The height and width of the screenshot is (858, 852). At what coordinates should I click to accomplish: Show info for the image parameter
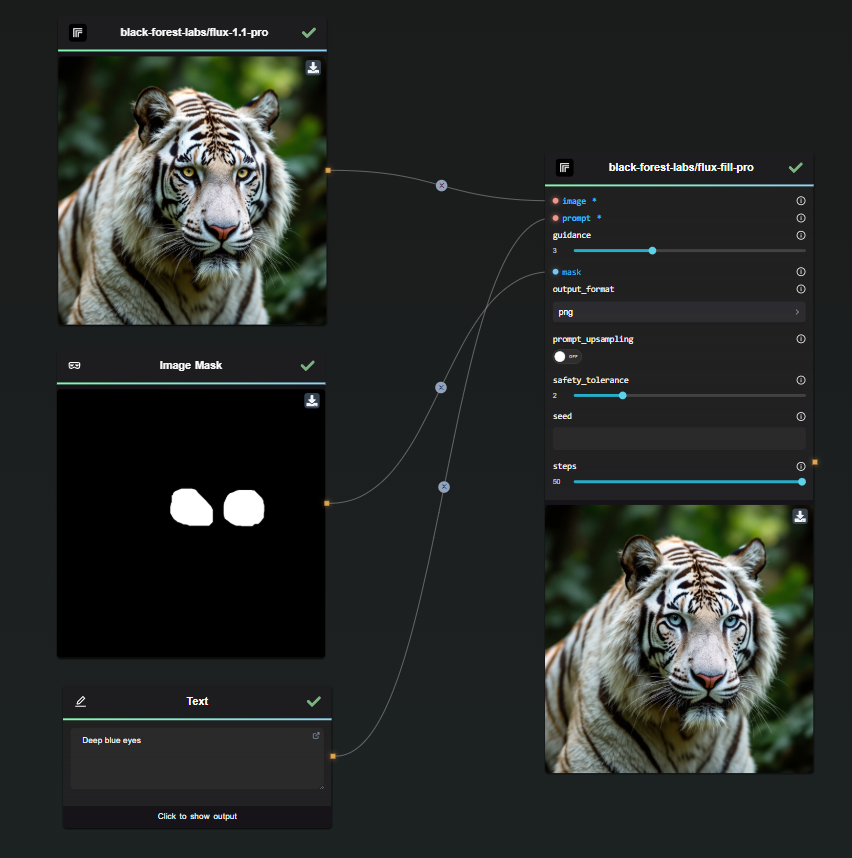click(801, 201)
